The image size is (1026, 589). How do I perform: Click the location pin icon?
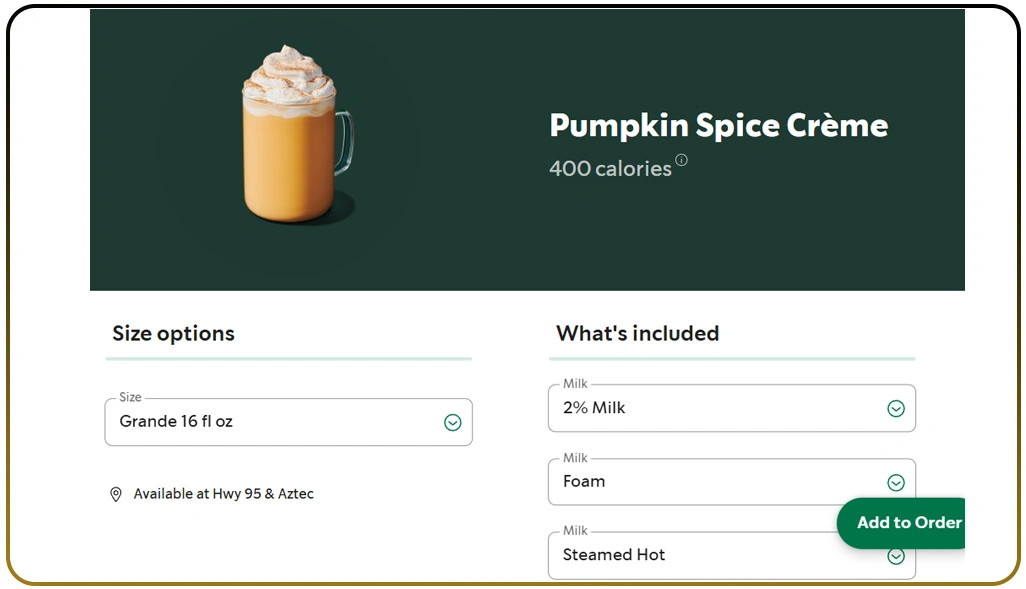pyautogui.click(x=116, y=494)
